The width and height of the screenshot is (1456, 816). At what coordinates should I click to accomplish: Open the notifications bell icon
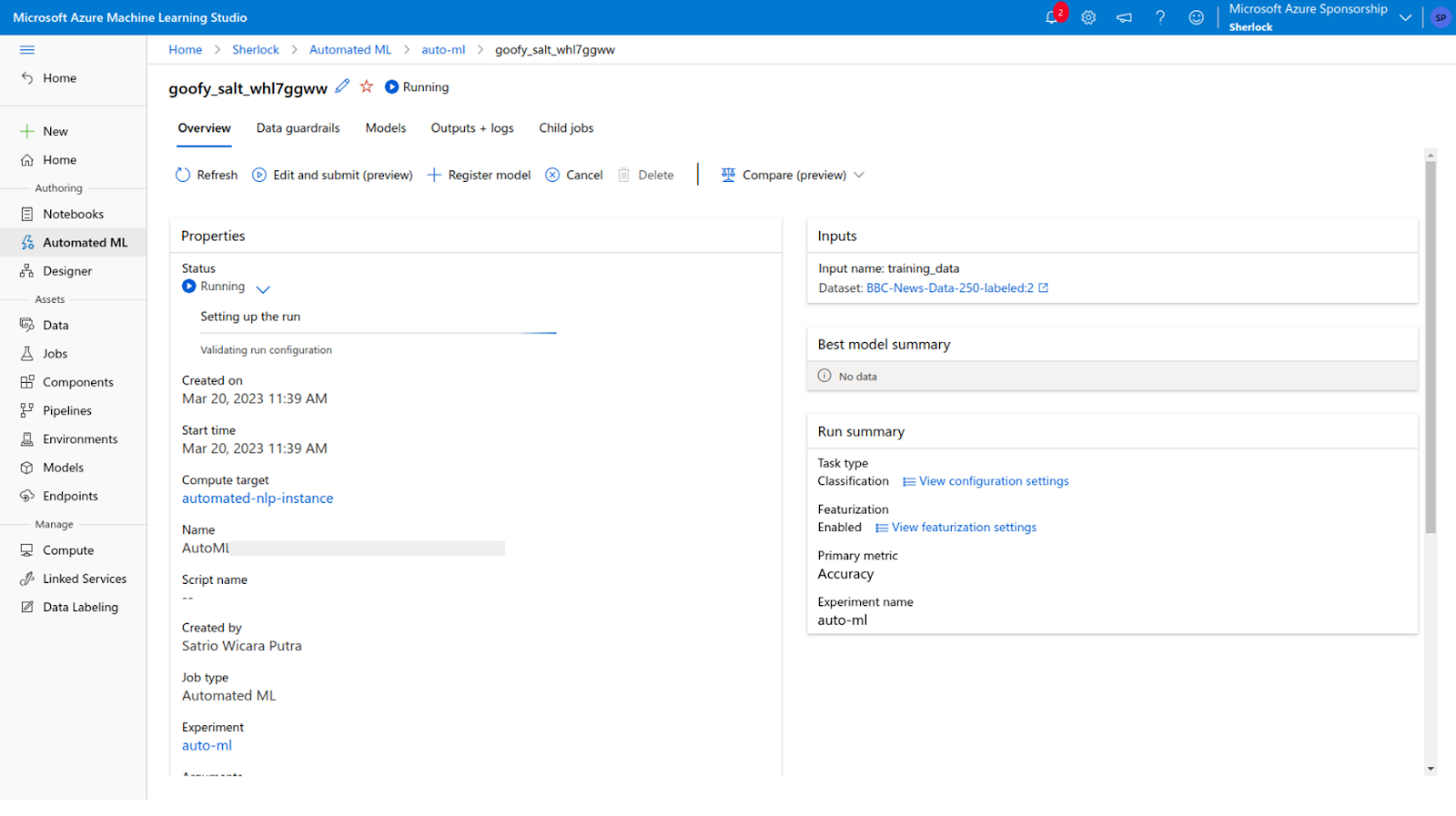point(1052,17)
